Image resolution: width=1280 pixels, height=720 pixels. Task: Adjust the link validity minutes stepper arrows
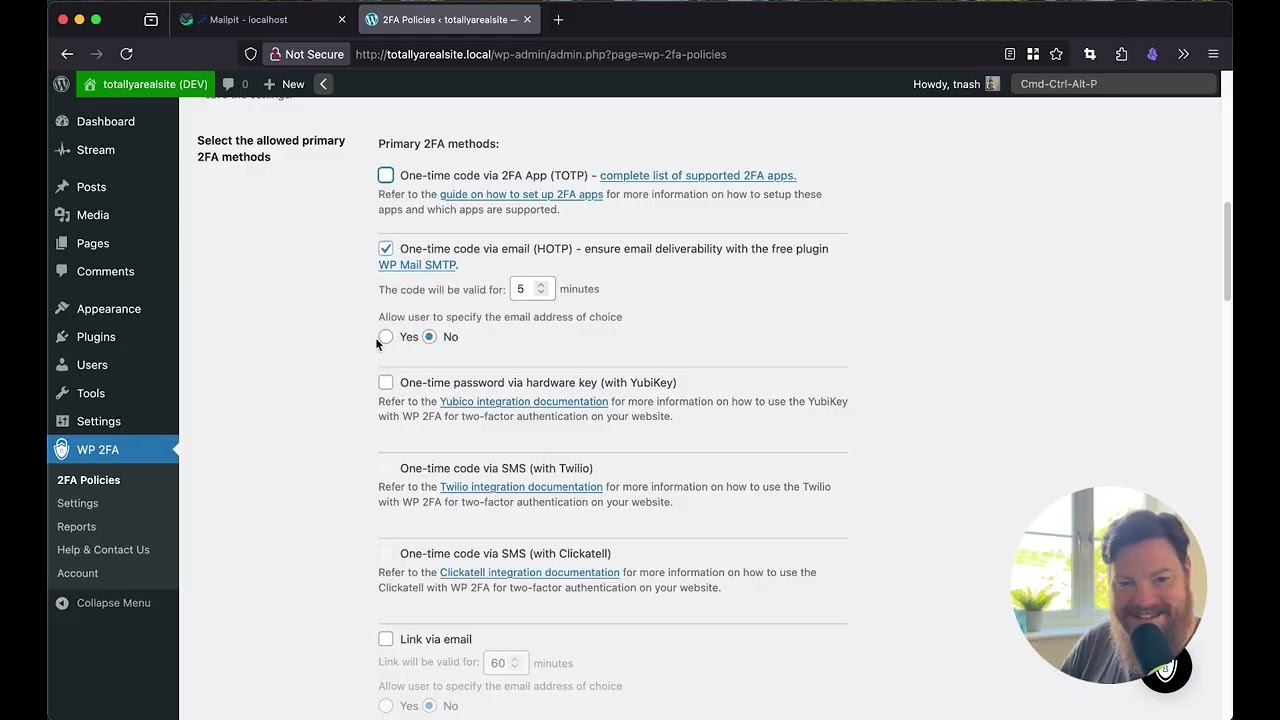[515, 663]
